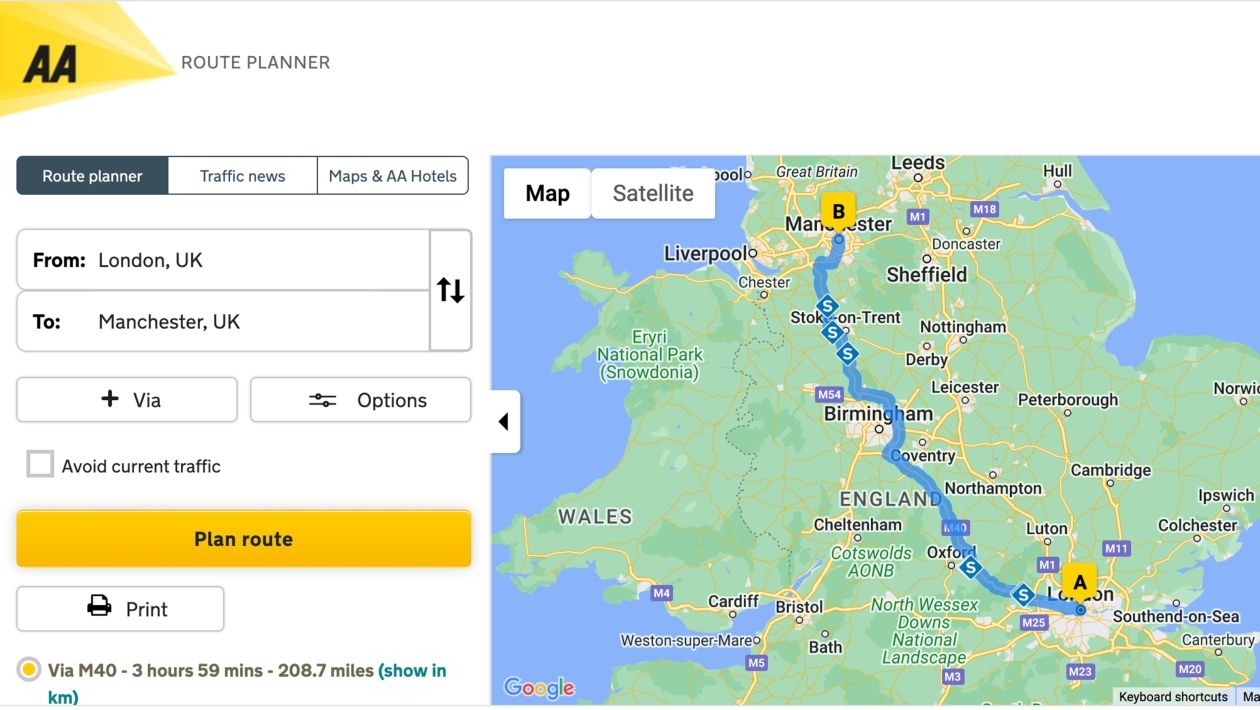
Task: Click the plus icon to add a Via point
Action: tap(110, 399)
